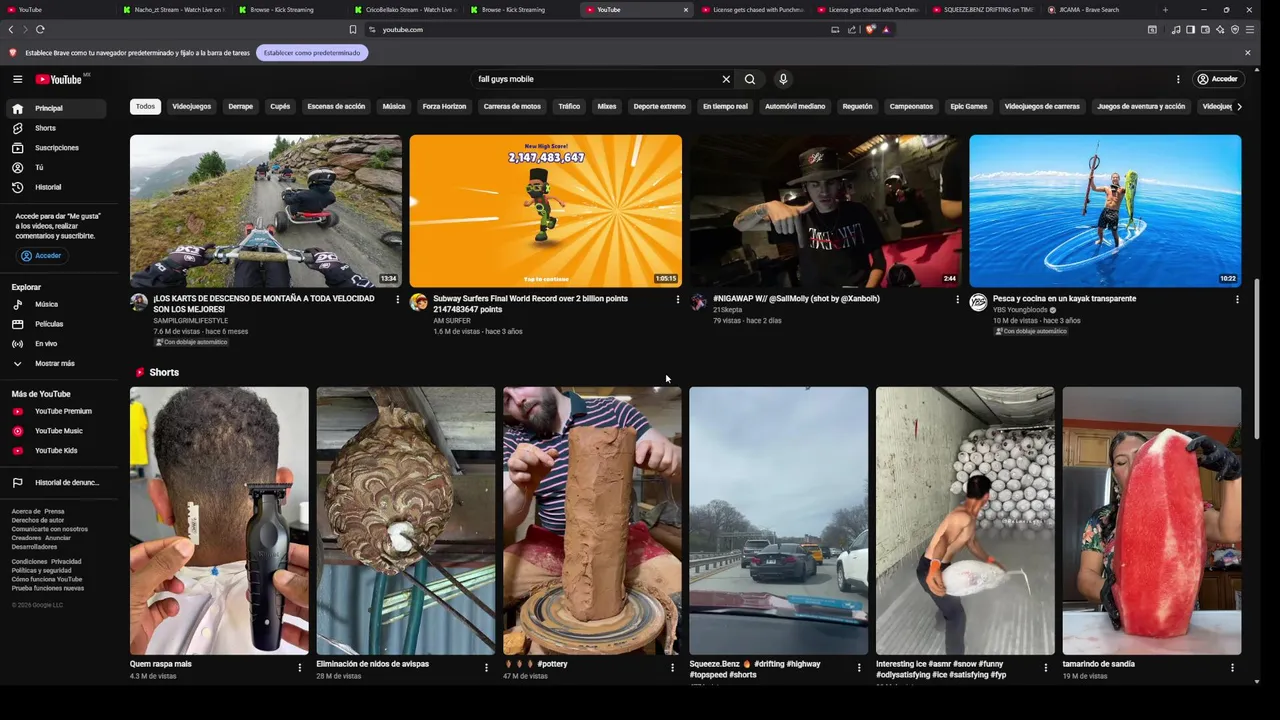The width and height of the screenshot is (1280, 720).
Task: Switch to Nacho_zt Stream Kick tab
Action: coord(175,10)
